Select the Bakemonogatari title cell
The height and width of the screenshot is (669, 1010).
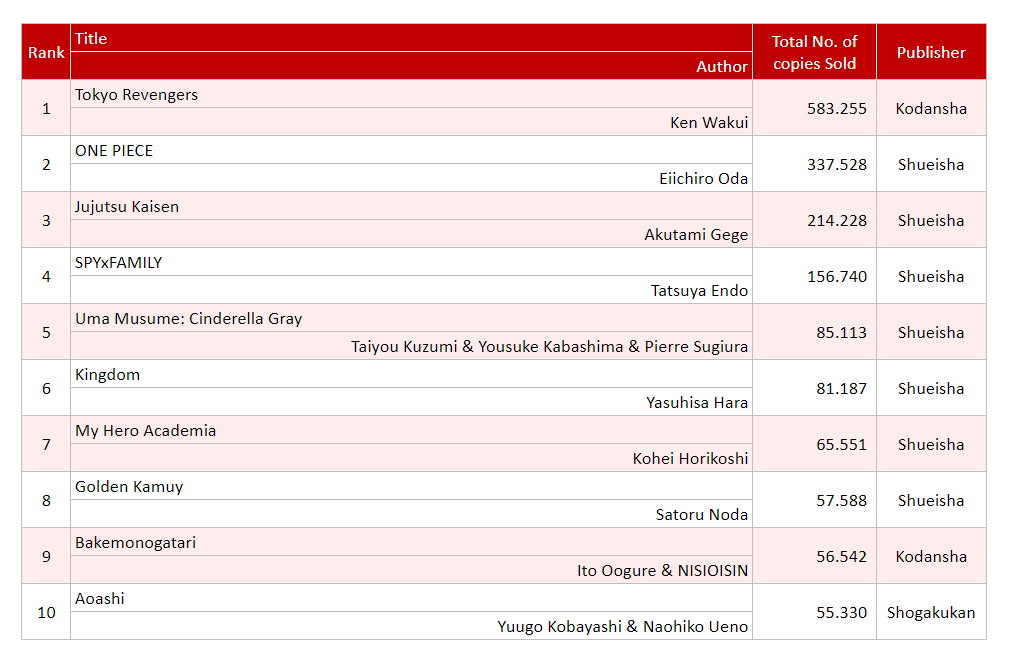(411, 542)
